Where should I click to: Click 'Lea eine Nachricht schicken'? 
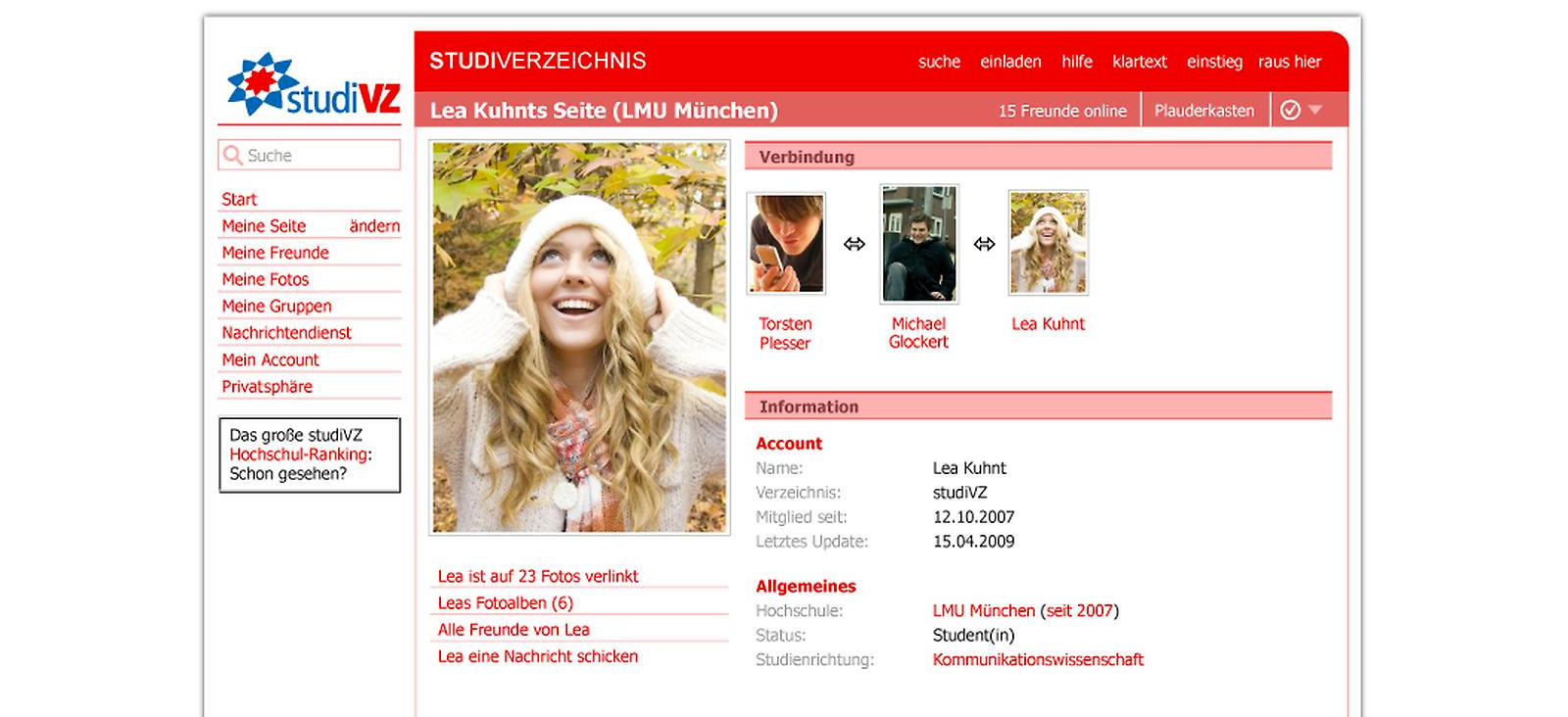538,656
